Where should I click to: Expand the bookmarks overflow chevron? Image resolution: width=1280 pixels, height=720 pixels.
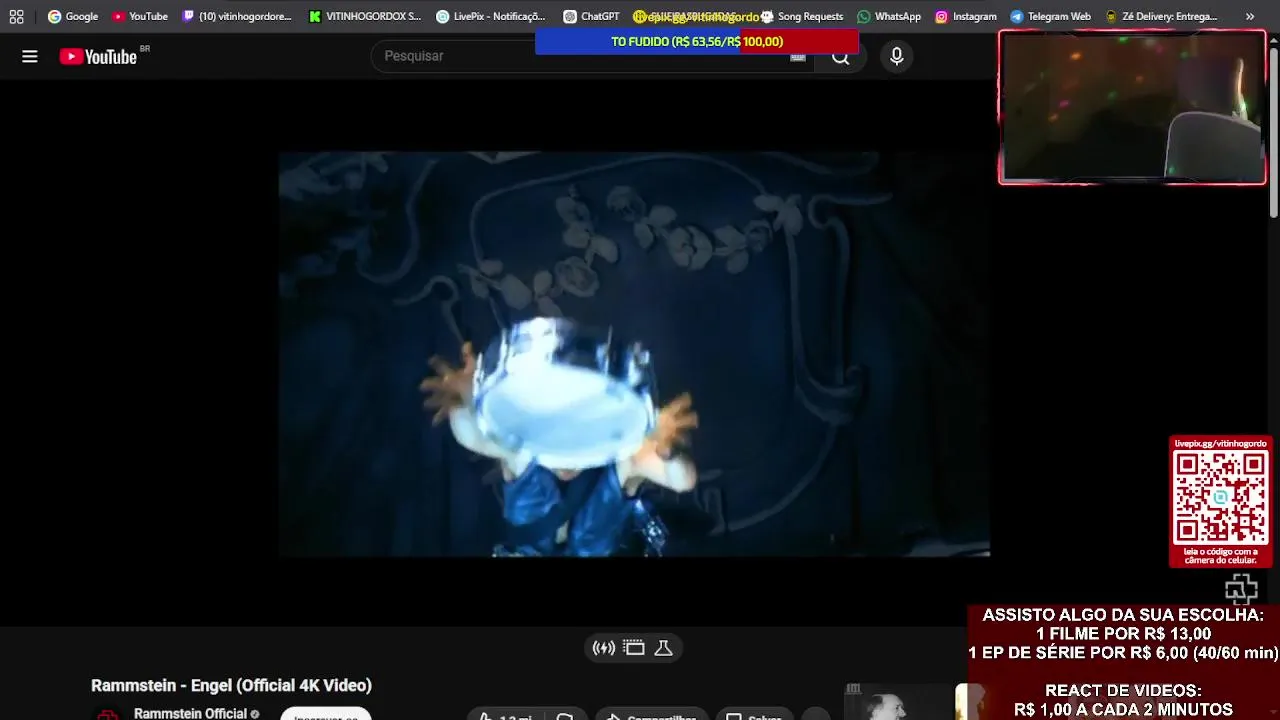1250,16
